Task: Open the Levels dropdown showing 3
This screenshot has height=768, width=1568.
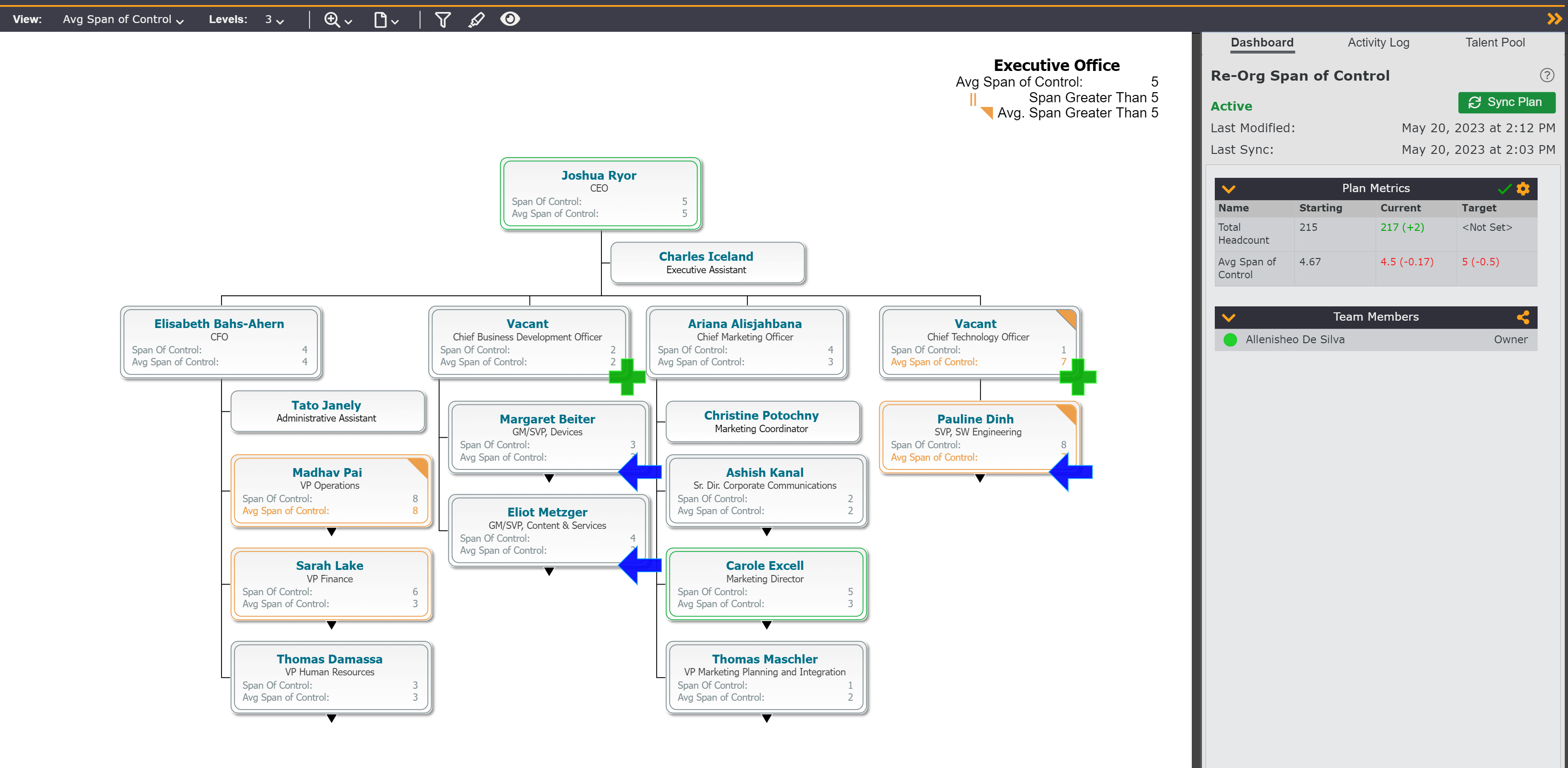Action: click(x=274, y=19)
